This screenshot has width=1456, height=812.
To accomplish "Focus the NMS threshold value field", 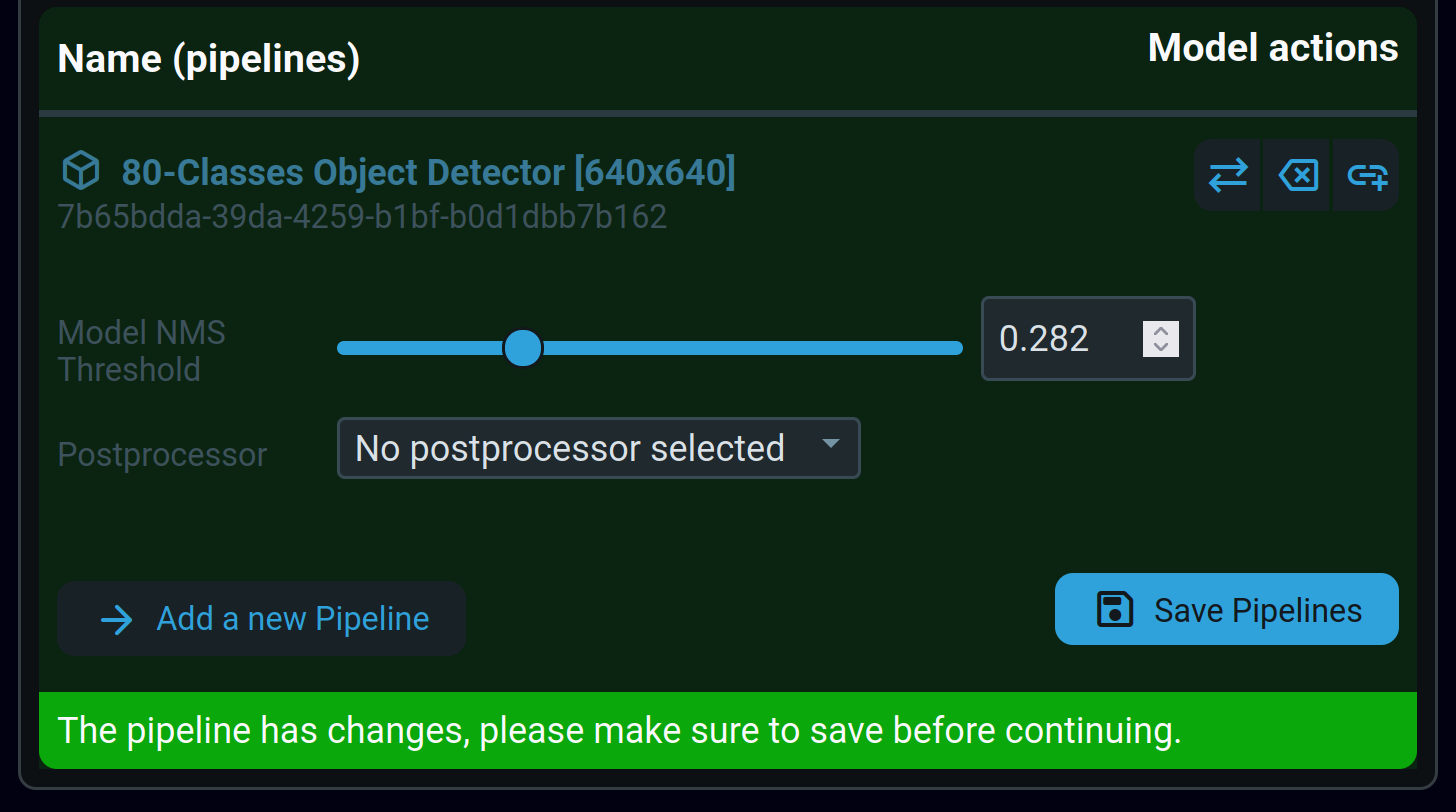I will click(x=1060, y=339).
